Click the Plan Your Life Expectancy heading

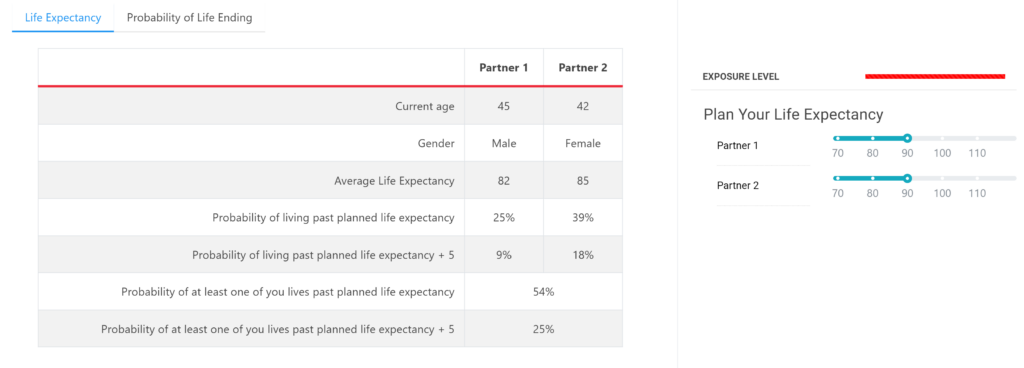pos(793,115)
